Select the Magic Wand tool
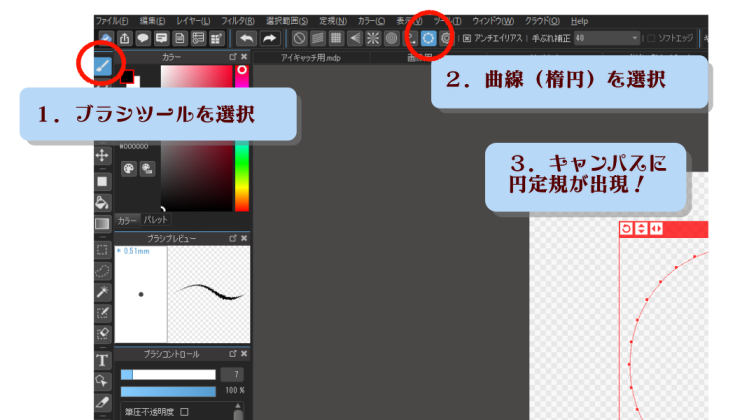 (102, 292)
